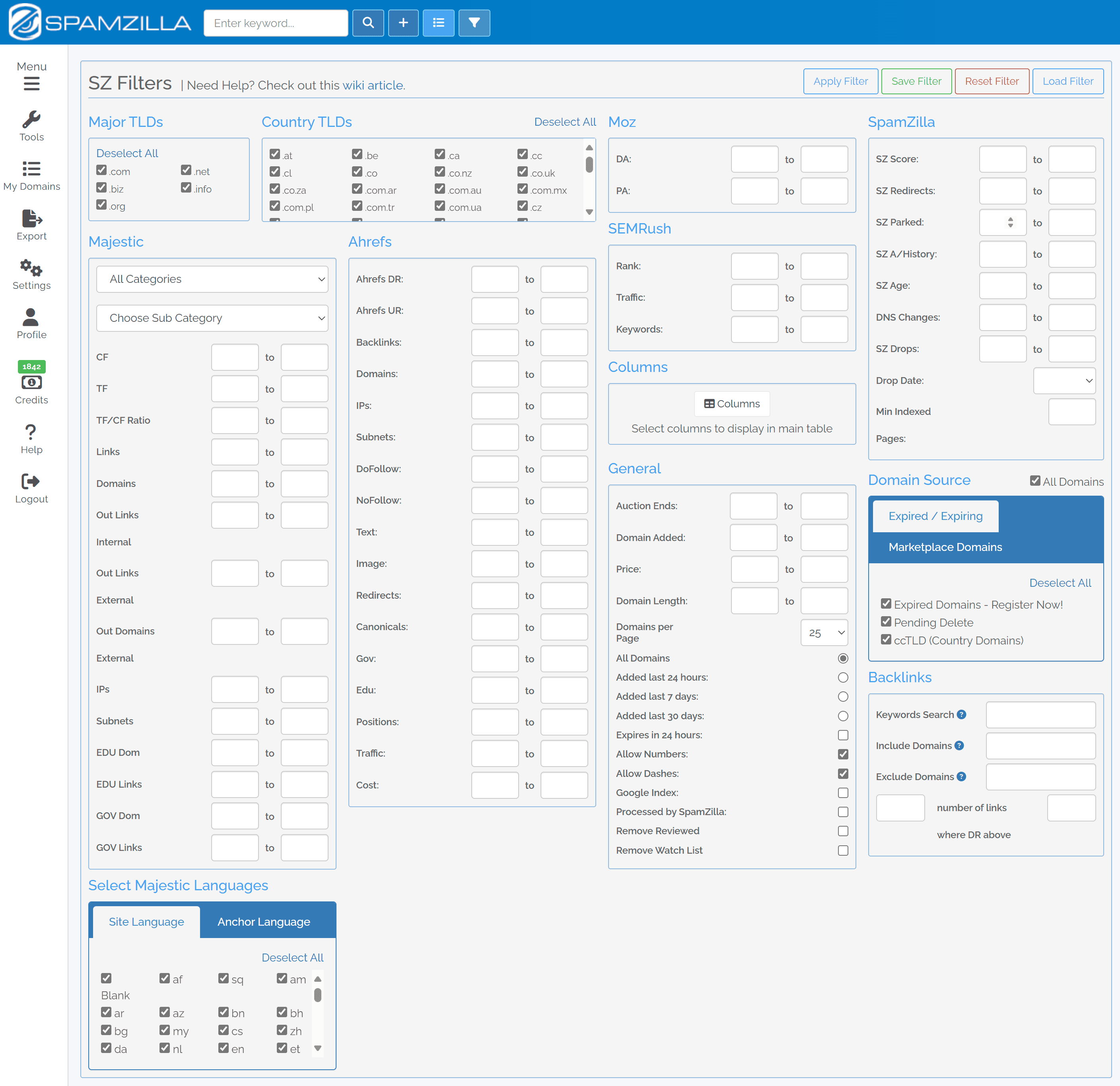Open Choose Sub Category dropdown

212,318
